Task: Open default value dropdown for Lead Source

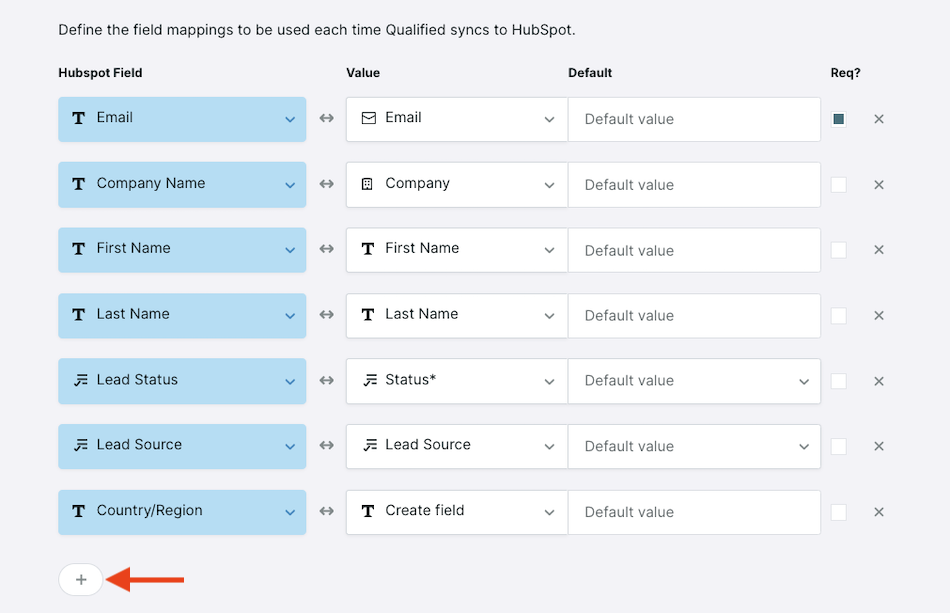Action: (694, 446)
